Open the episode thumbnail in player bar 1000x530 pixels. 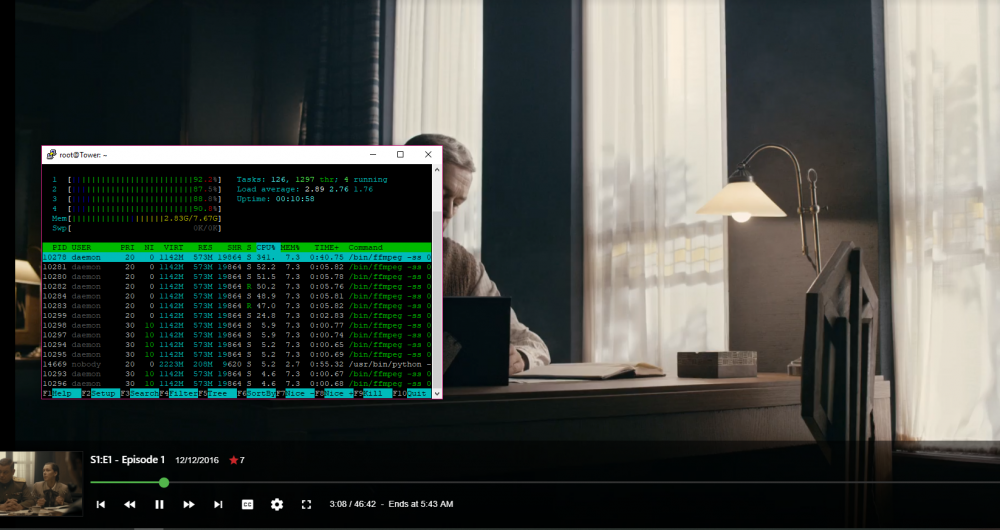pos(41,483)
